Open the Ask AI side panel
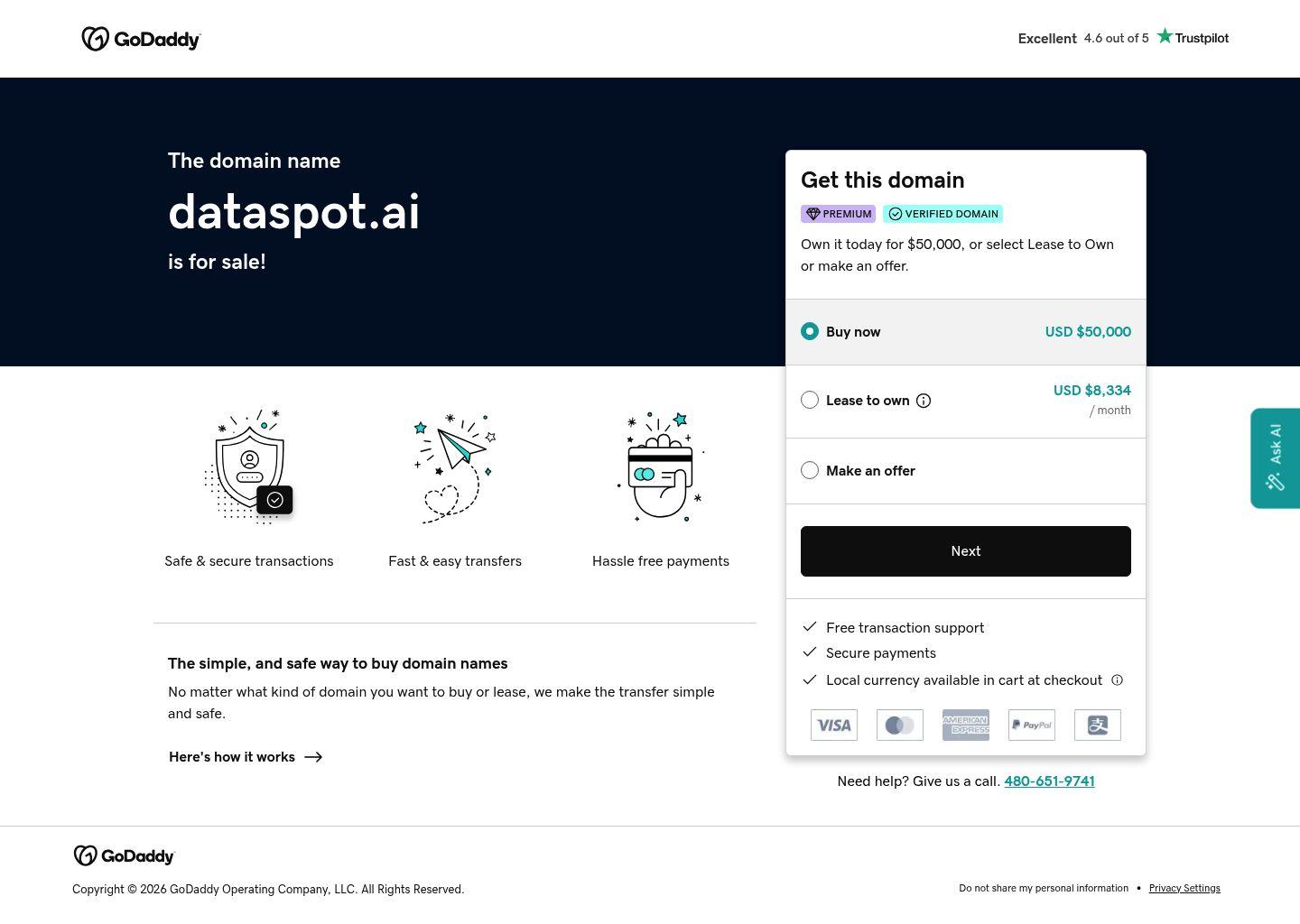Viewport: 1300px width, 924px height. click(x=1275, y=457)
